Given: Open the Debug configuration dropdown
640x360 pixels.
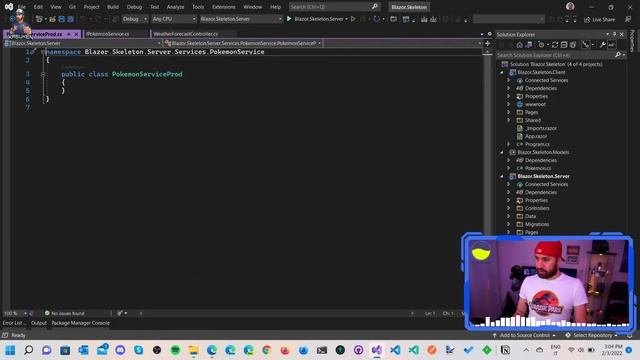Looking at the screenshot, I should (x=135, y=19).
